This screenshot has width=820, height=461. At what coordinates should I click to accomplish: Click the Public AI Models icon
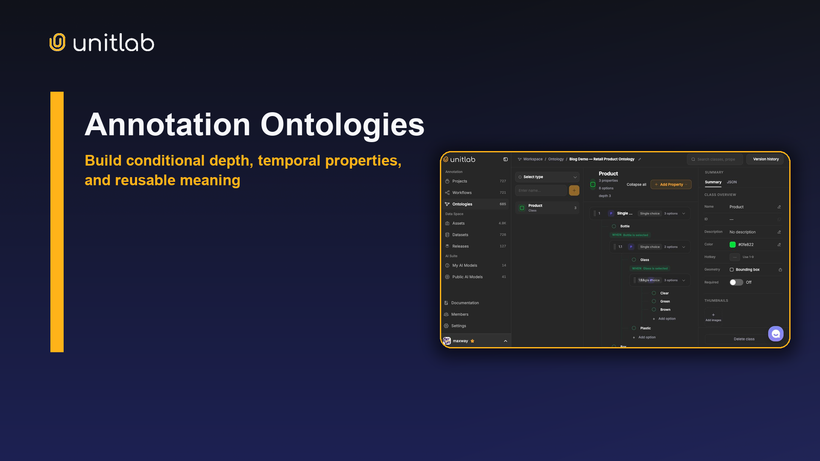pyautogui.click(x=447, y=277)
